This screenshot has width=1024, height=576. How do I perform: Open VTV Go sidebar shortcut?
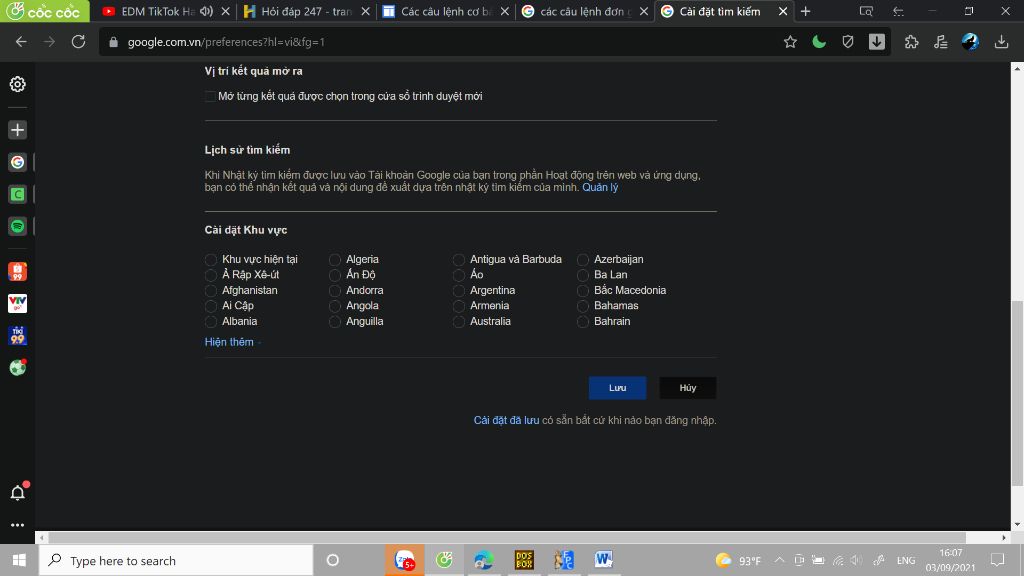[x=18, y=304]
